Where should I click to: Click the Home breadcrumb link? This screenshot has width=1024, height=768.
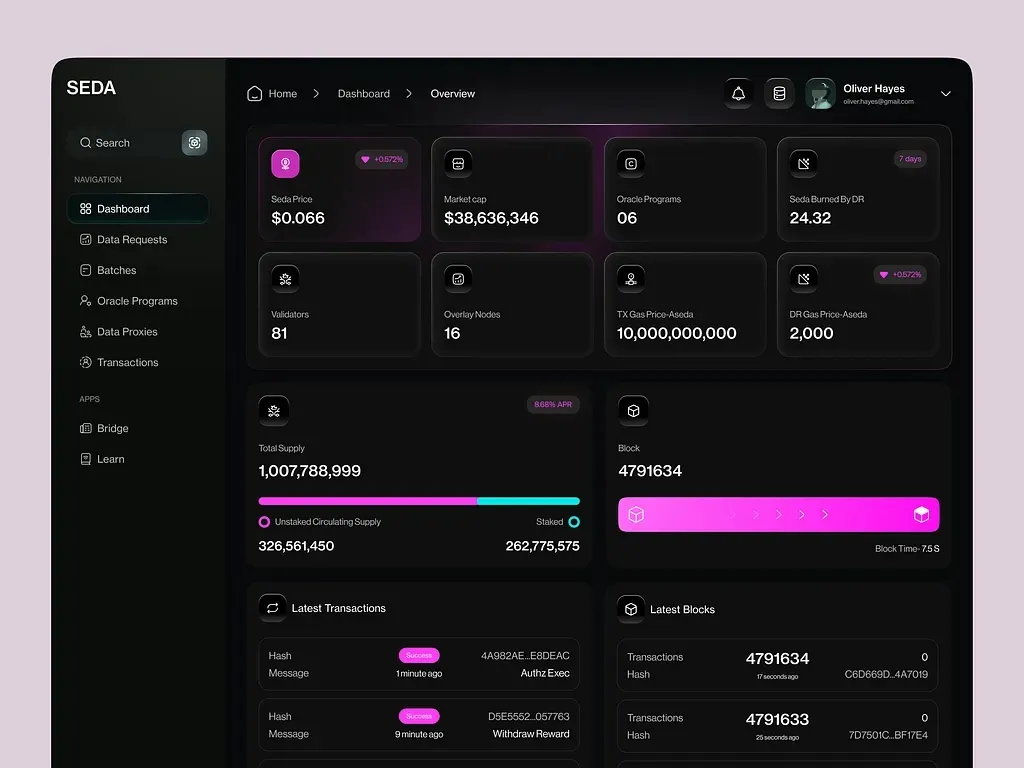(283, 93)
